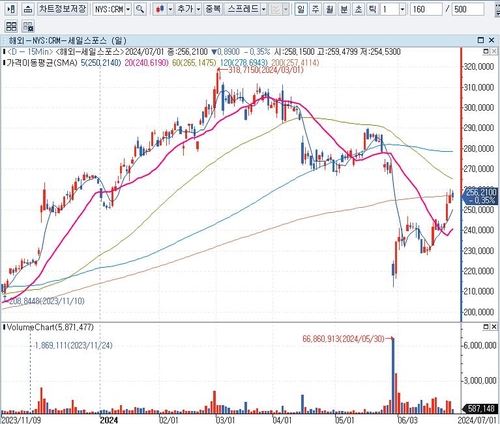Click the chart layout settings icon
Viewport: 500px width, 424px height.
(28, 26)
